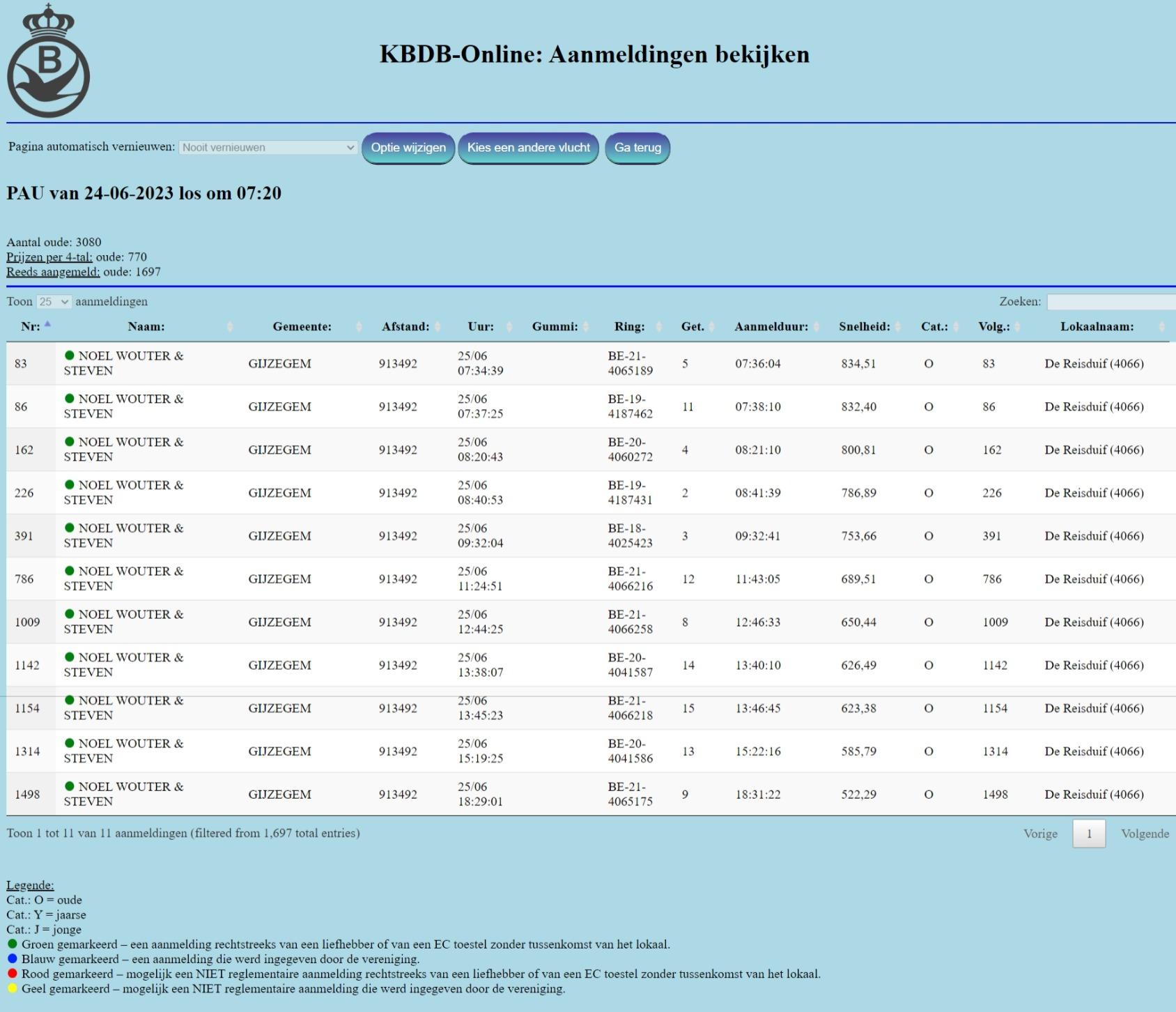Click sort arrows beside Naam column
Screen dimensions: 1176x1012
coord(230,327)
